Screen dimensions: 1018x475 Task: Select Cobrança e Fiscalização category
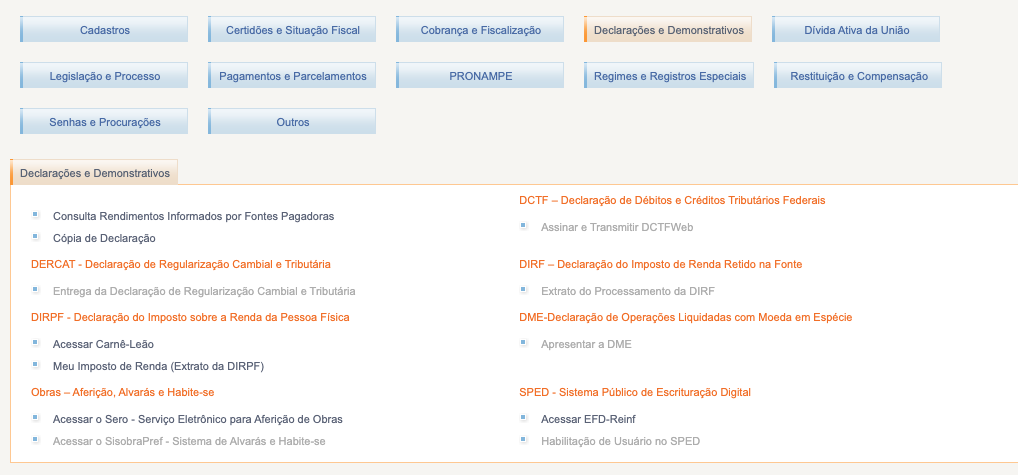pyautogui.click(x=480, y=30)
